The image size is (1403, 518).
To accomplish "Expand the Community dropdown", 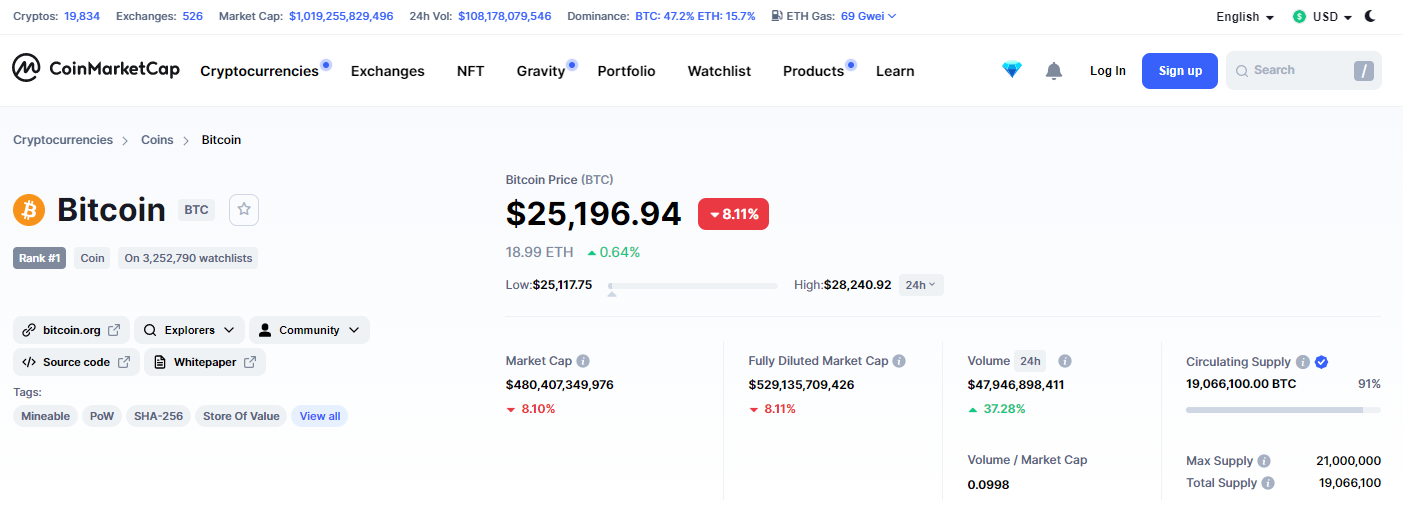I will point(309,330).
